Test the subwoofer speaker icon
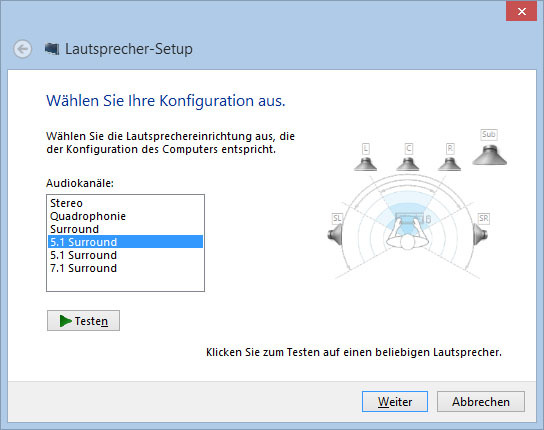 [x=490, y=155]
